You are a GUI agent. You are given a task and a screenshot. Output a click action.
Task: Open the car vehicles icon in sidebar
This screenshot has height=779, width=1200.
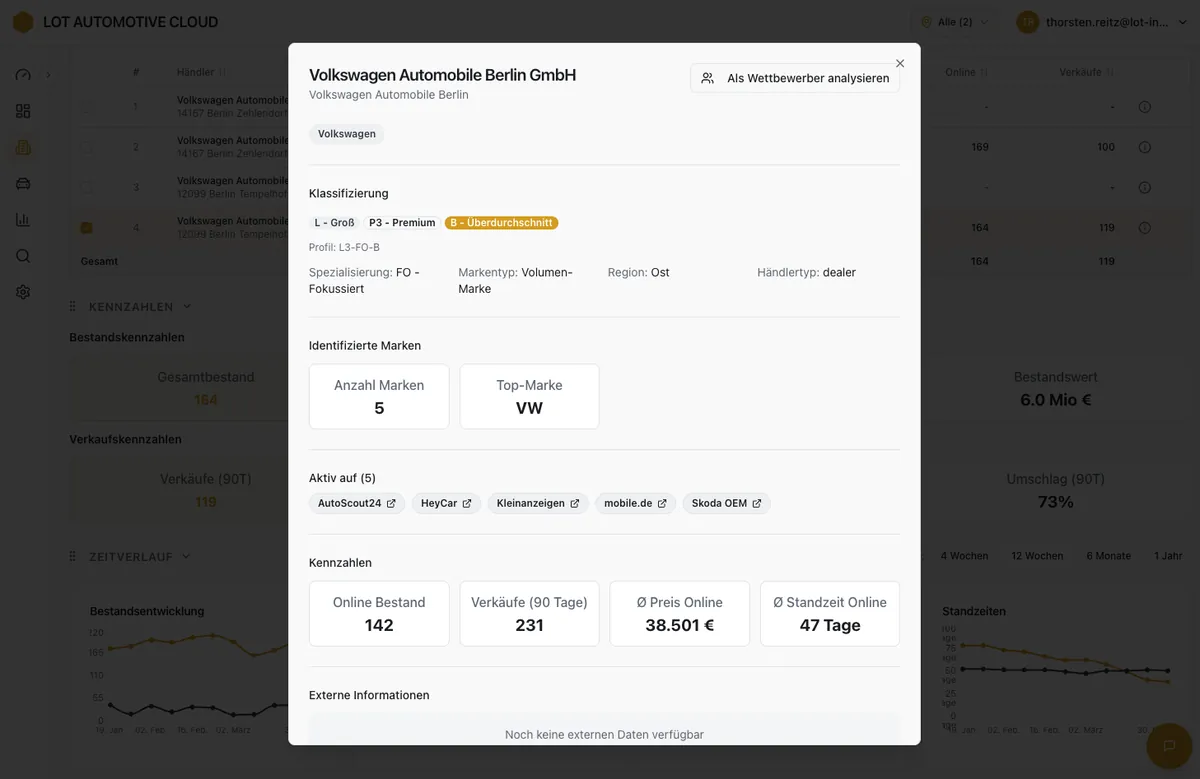coord(23,183)
